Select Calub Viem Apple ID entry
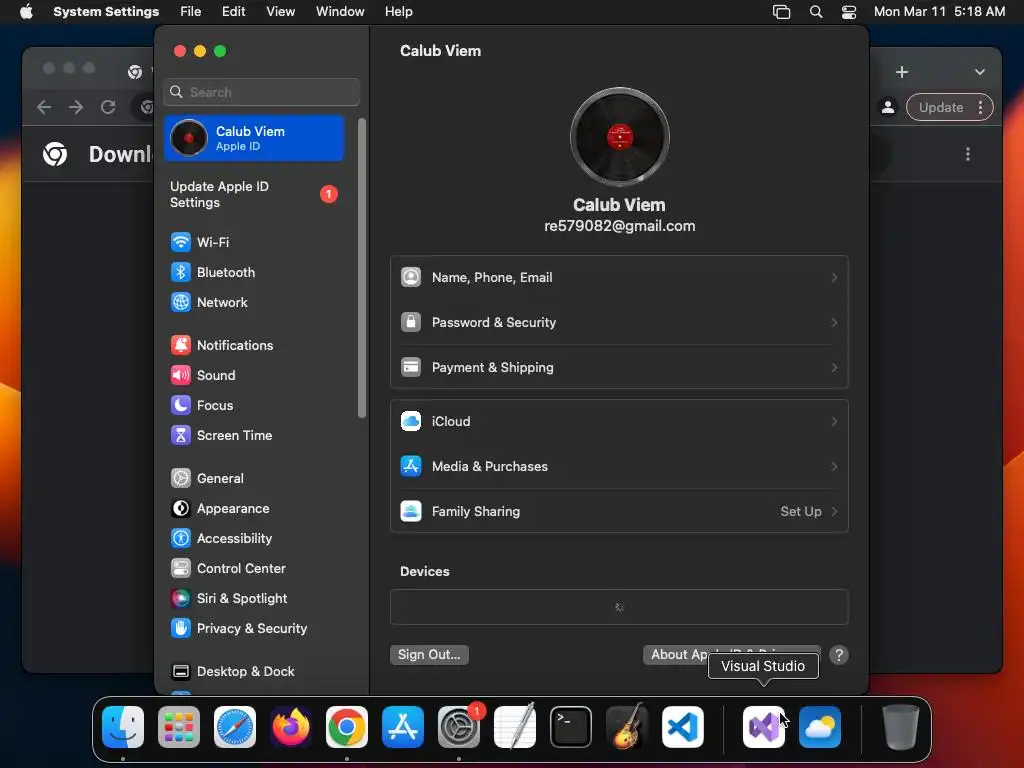Image resolution: width=1024 pixels, height=768 pixels. pos(254,138)
